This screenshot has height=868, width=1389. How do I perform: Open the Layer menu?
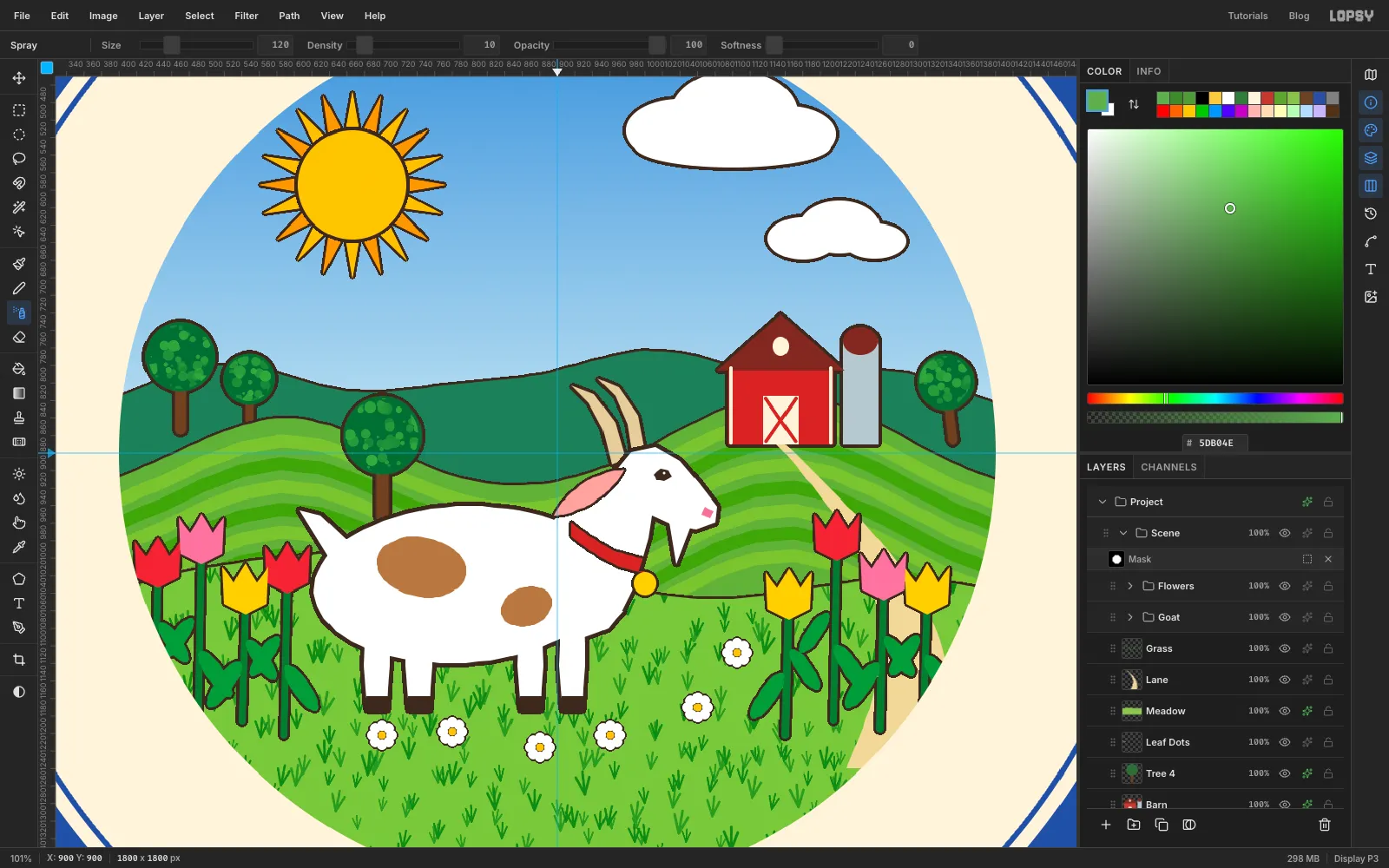coord(151,16)
